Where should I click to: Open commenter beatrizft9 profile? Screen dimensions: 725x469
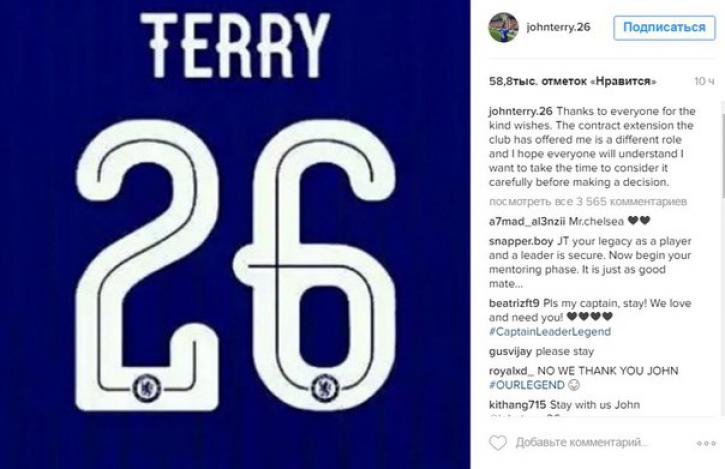[514, 303]
